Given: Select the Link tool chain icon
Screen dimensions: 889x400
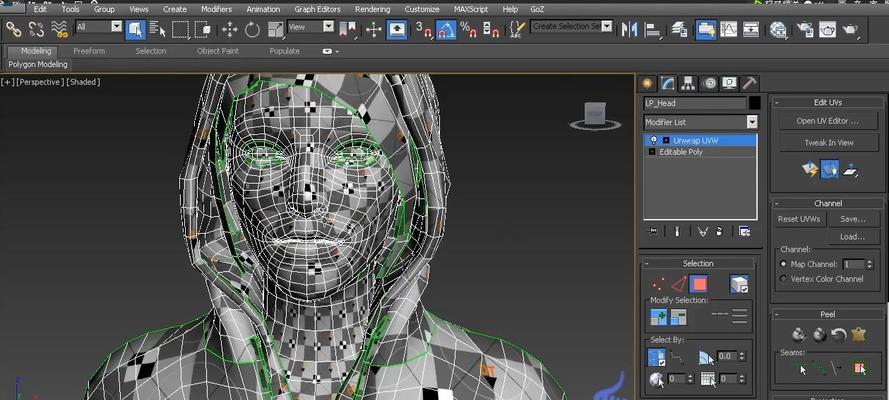Looking at the screenshot, I should coord(12,28).
